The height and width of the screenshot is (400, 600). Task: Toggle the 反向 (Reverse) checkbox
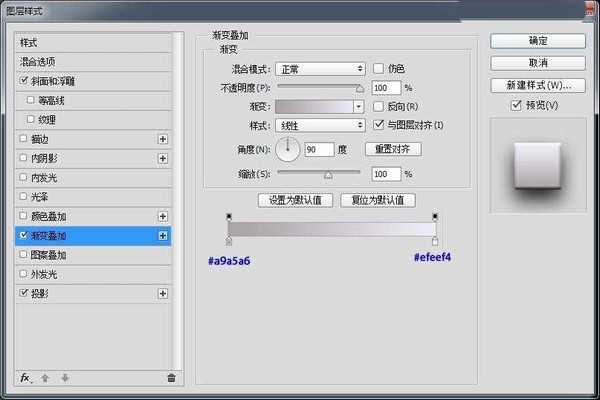pos(378,106)
